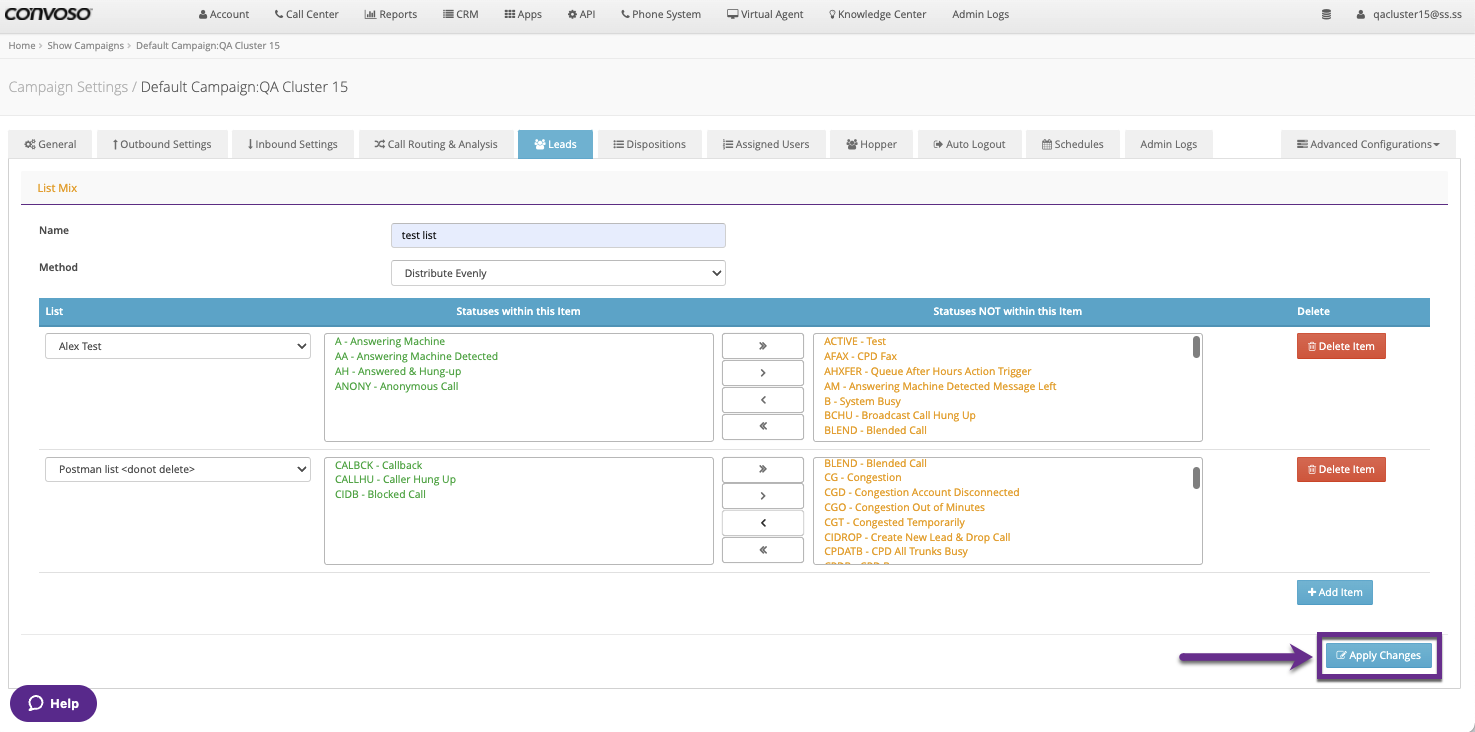Image resolution: width=1475 pixels, height=732 pixels.
Task: Switch to the Outbound Settings tab
Action: tap(162, 144)
